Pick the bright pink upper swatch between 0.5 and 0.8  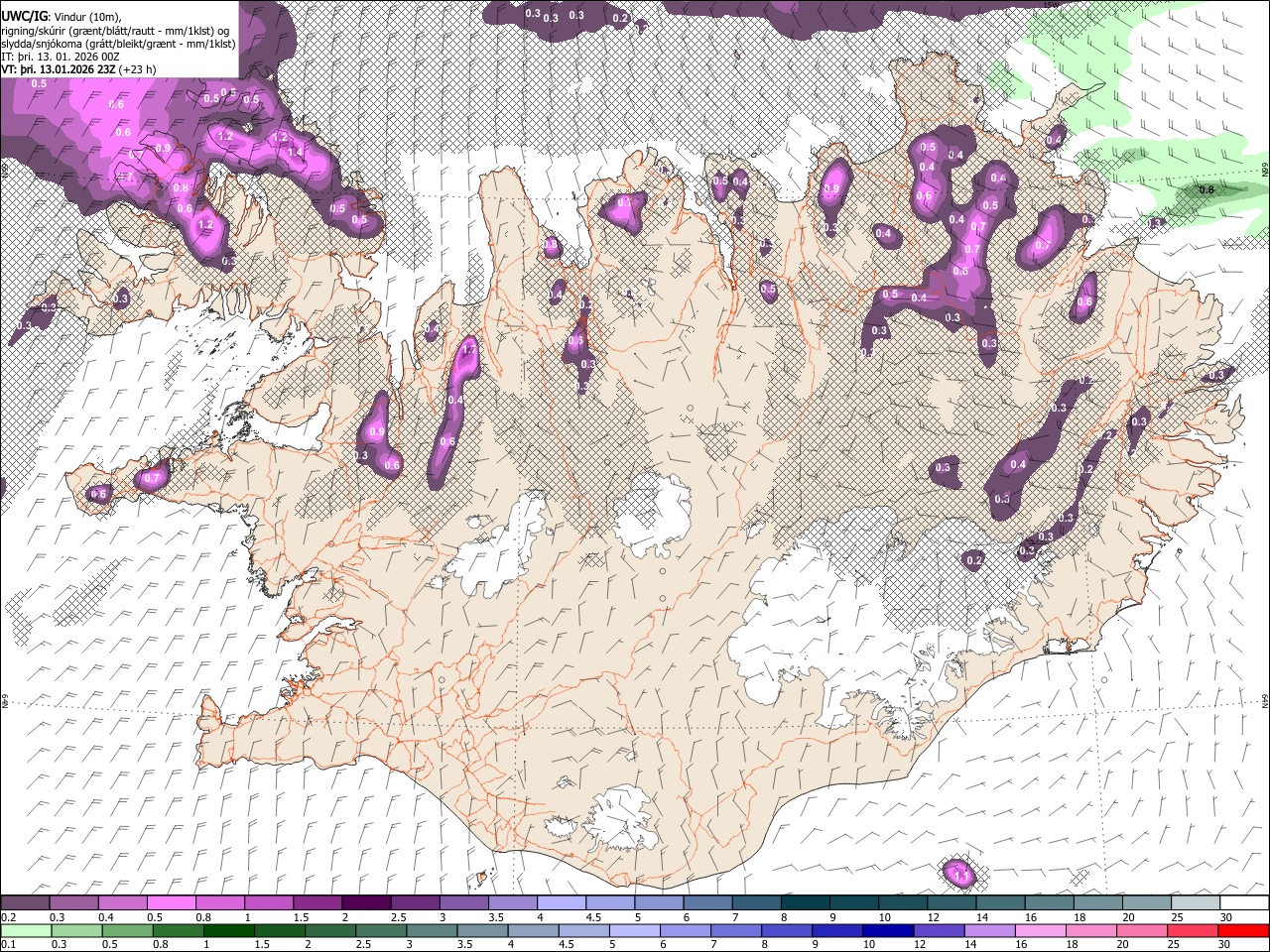click(x=171, y=903)
